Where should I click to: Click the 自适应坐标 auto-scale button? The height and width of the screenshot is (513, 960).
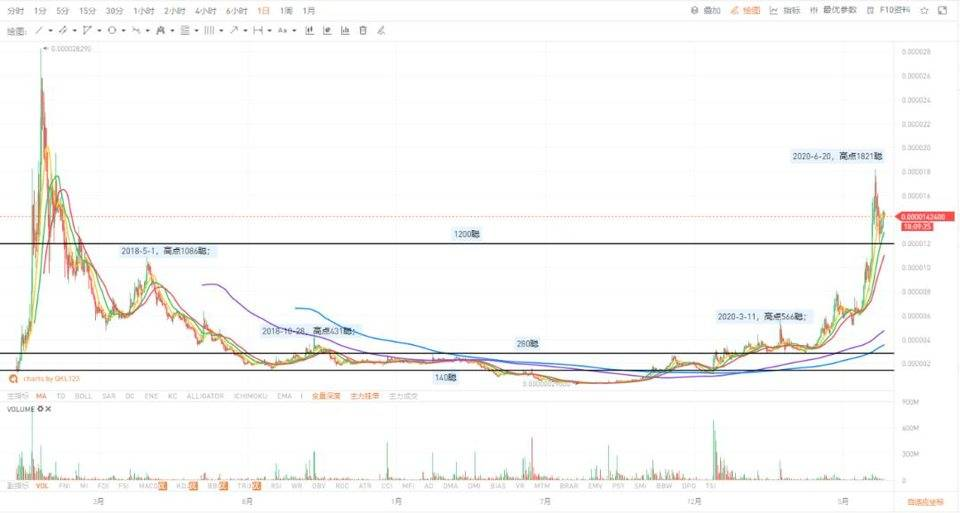[926, 502]
